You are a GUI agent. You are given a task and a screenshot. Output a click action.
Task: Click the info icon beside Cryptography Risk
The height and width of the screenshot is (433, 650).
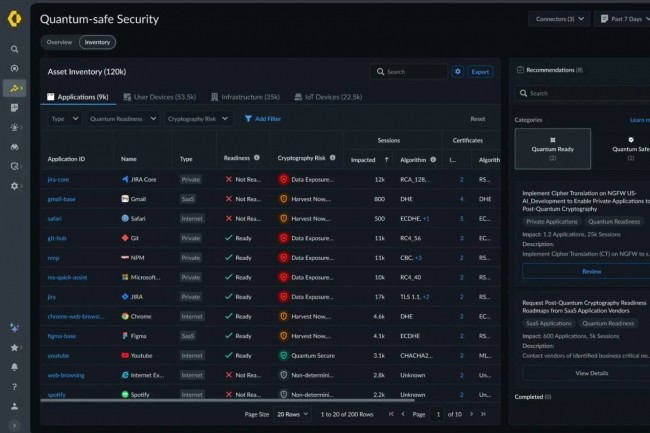pyautogui.click(x=332, y=158)
